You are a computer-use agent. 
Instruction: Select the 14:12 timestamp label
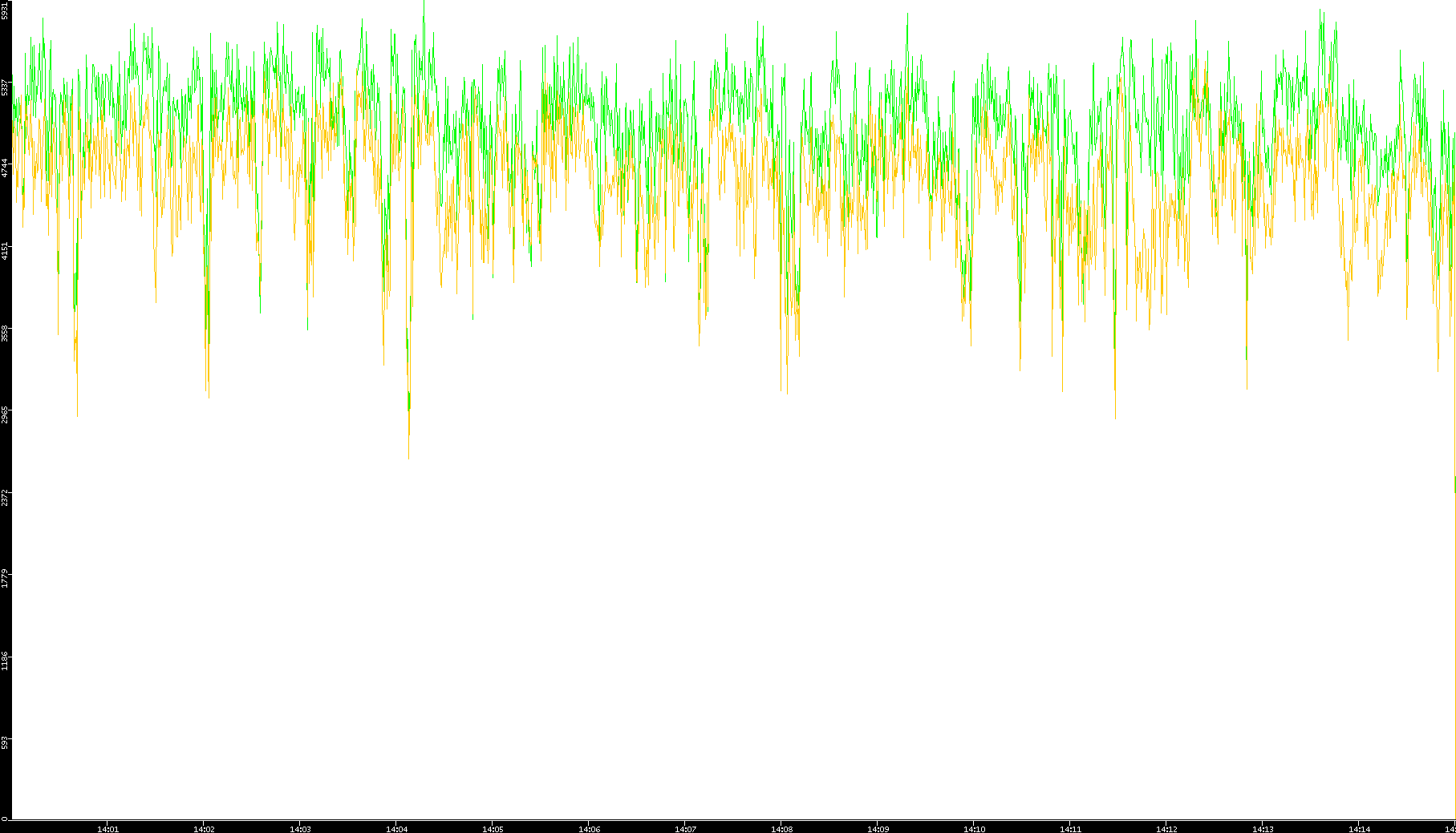coord(1166,829)
